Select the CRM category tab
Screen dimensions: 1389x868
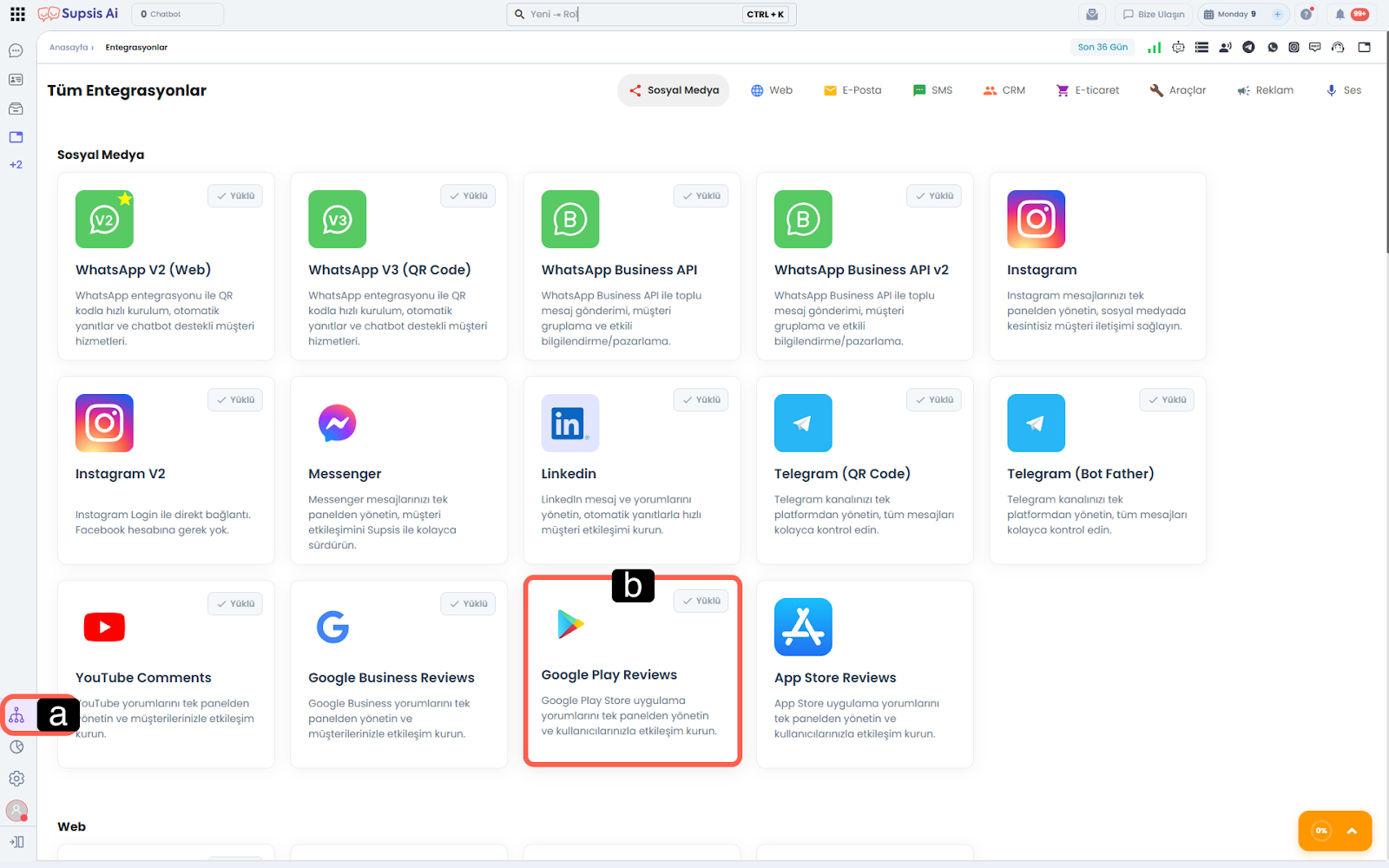point(1004,90)
